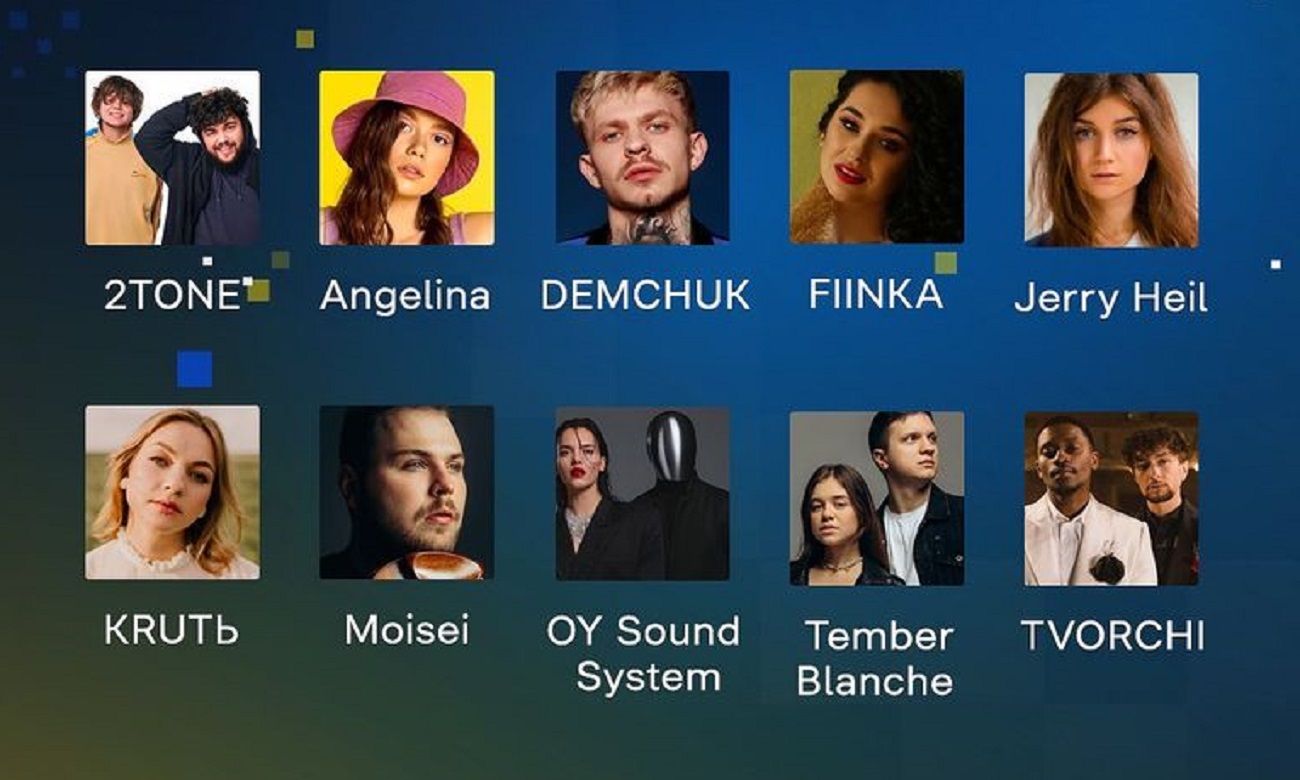Select the Moisei portrait thumbnail
The image size is (1300, 780).
click(x=407, y=492)
